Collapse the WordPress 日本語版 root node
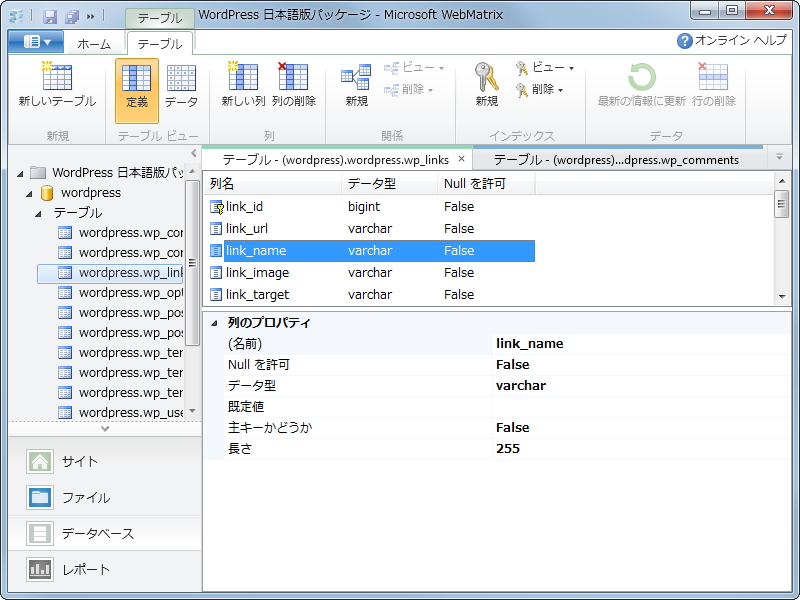This screenshot has width=800, height=600. coord(20,173)
